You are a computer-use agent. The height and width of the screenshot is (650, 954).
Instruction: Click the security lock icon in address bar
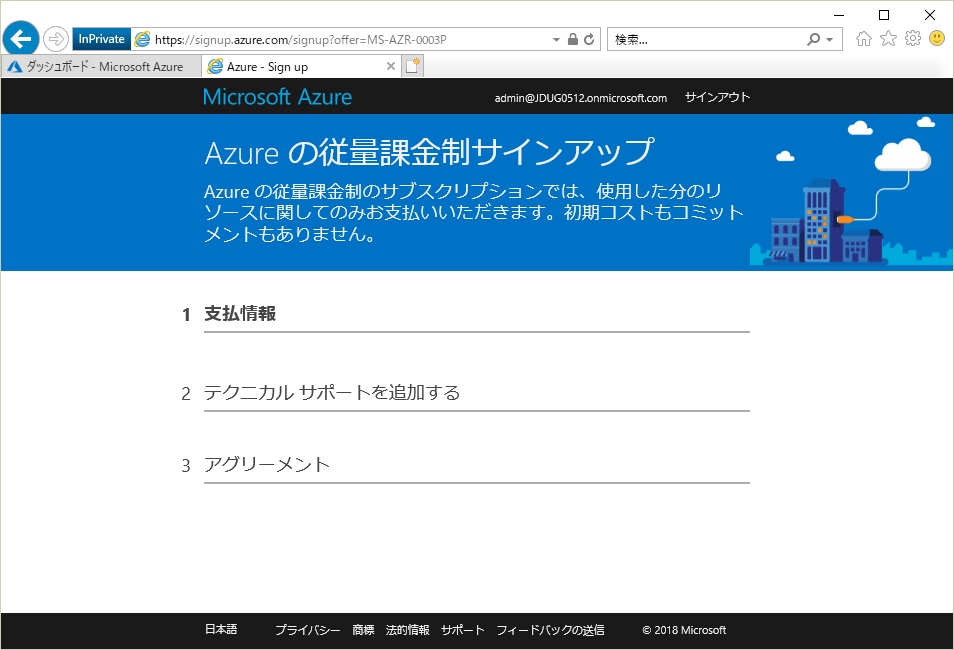[573, 40]
